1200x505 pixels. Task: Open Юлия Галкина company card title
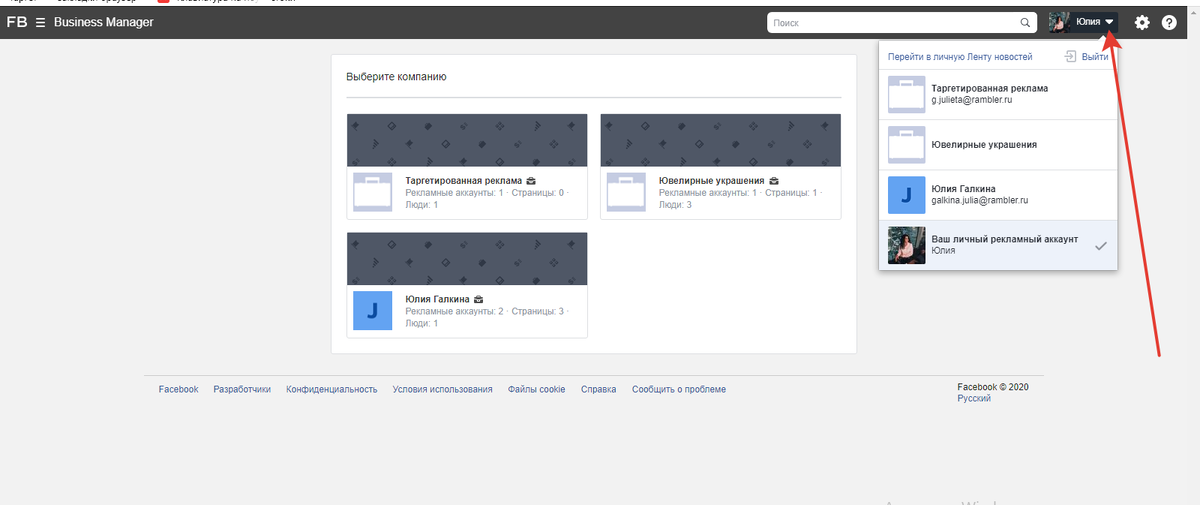point(438,299)
